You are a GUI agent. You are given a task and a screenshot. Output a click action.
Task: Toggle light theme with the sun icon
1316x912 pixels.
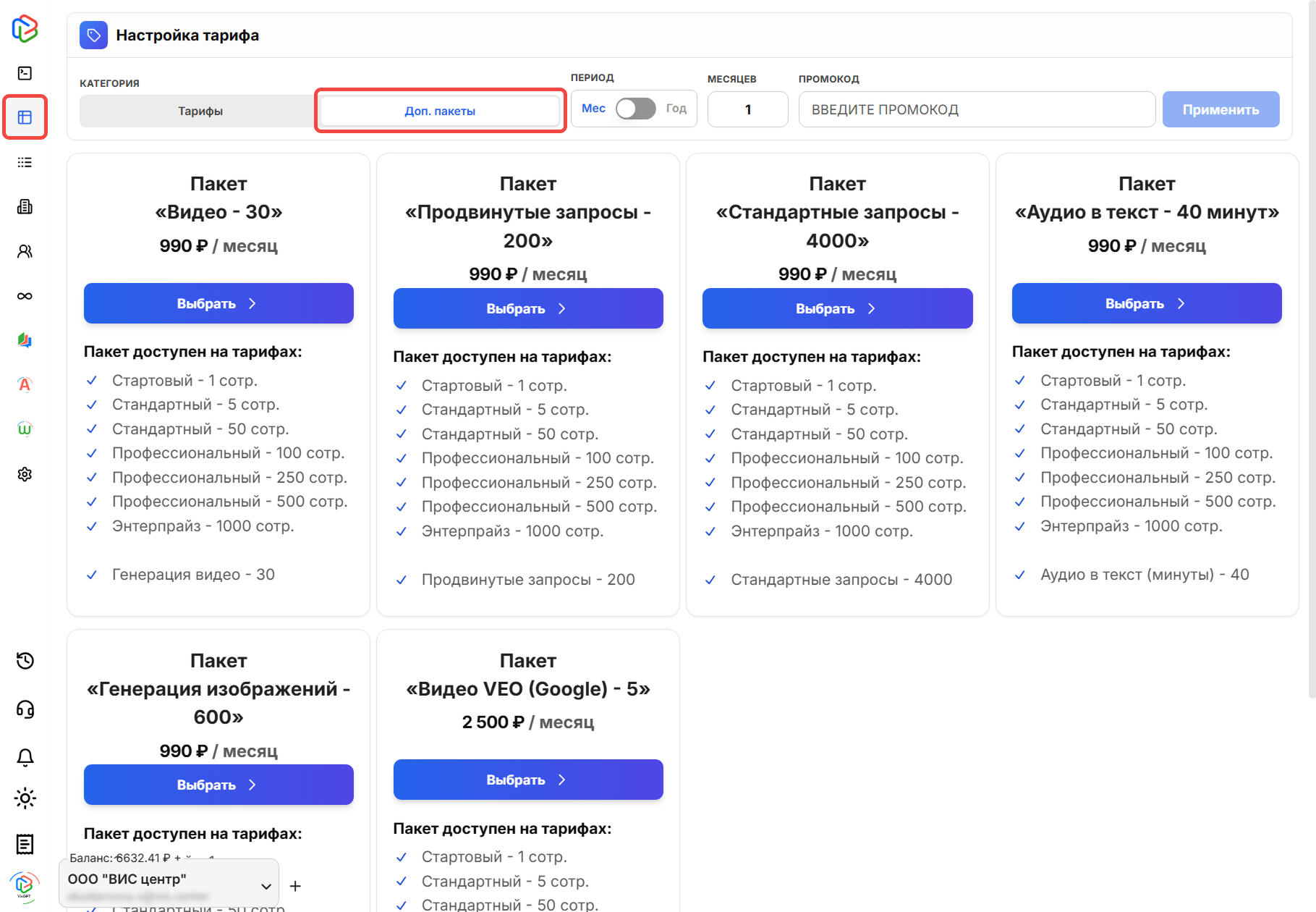25,798
